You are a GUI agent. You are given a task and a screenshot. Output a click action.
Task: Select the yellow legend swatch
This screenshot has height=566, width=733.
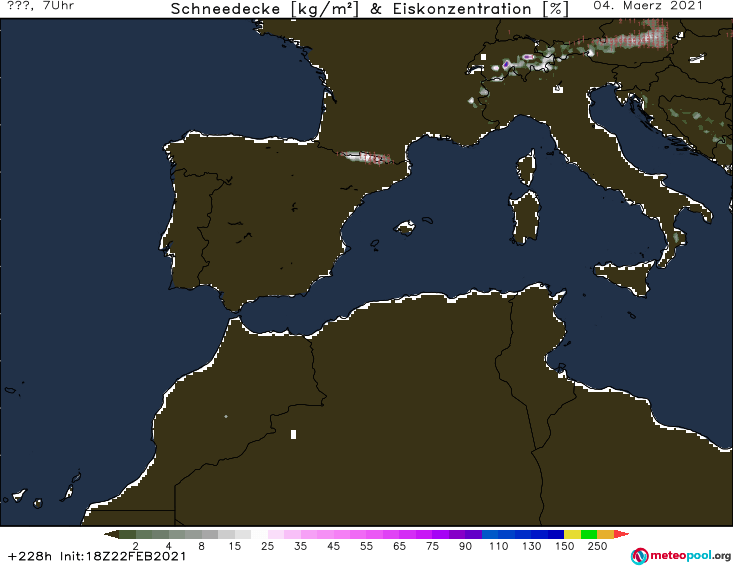572,534
